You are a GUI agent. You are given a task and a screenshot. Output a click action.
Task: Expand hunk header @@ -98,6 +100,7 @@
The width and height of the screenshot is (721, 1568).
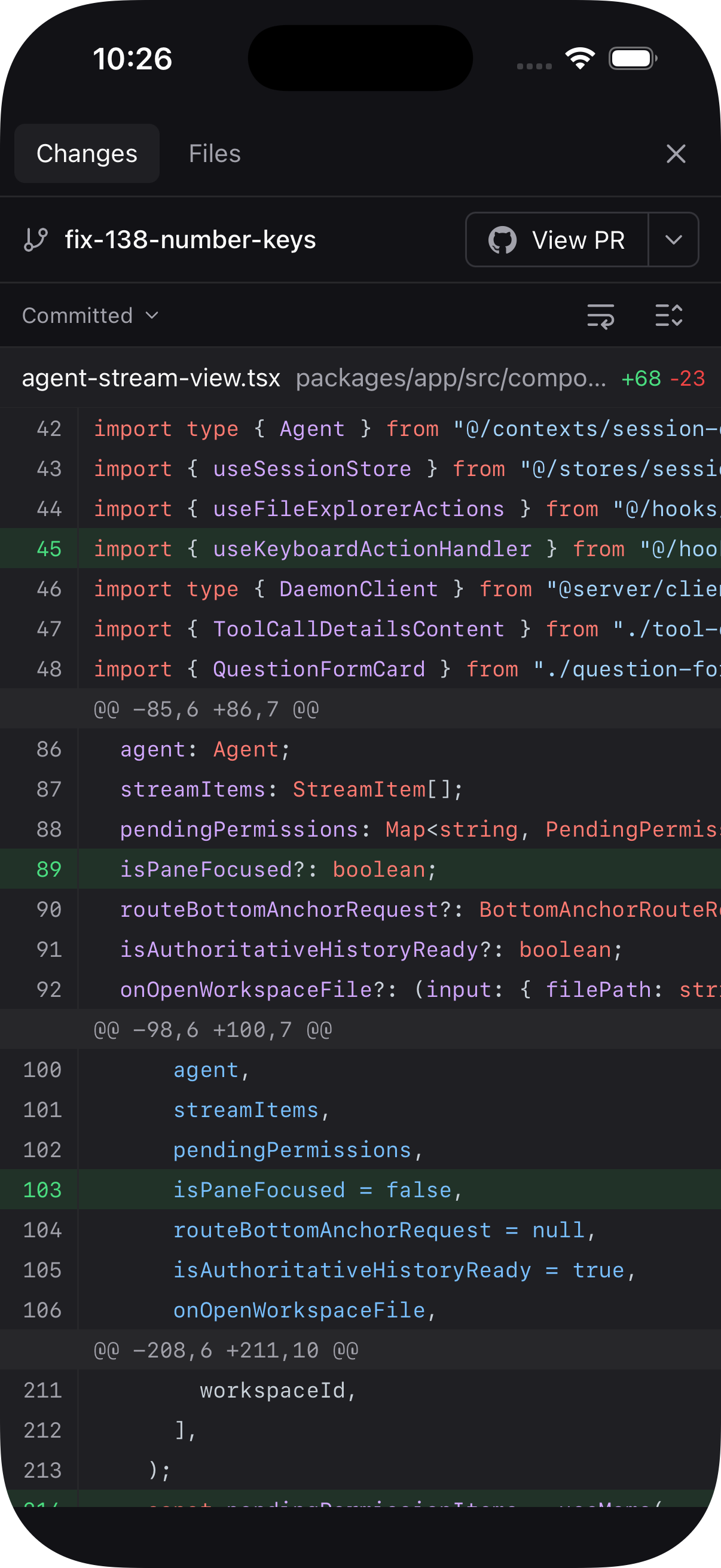pyautogui.click(x=212, y=1030)
